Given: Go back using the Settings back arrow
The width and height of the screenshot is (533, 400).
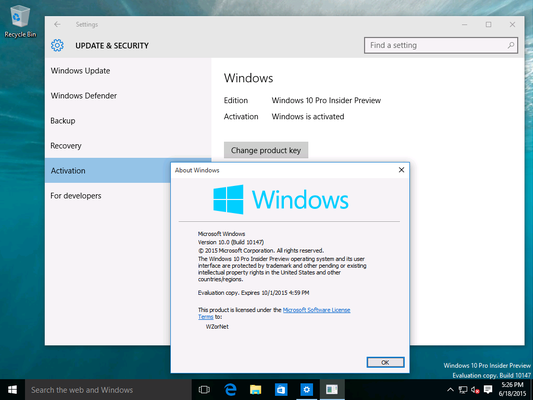Looking at the screenshot, I should coord(57,24).
